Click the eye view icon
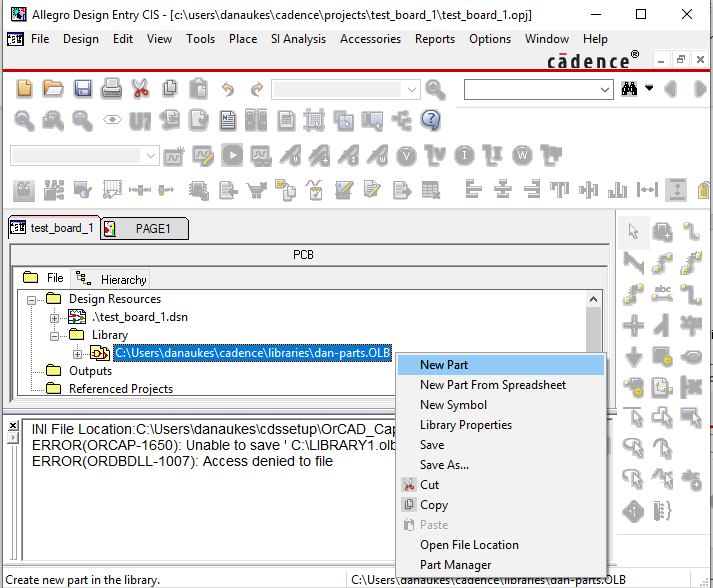 click(112, 120)
